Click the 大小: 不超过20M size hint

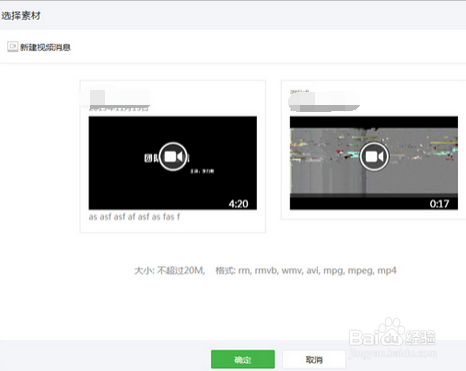pyautogui.click(x=170, y=270)
